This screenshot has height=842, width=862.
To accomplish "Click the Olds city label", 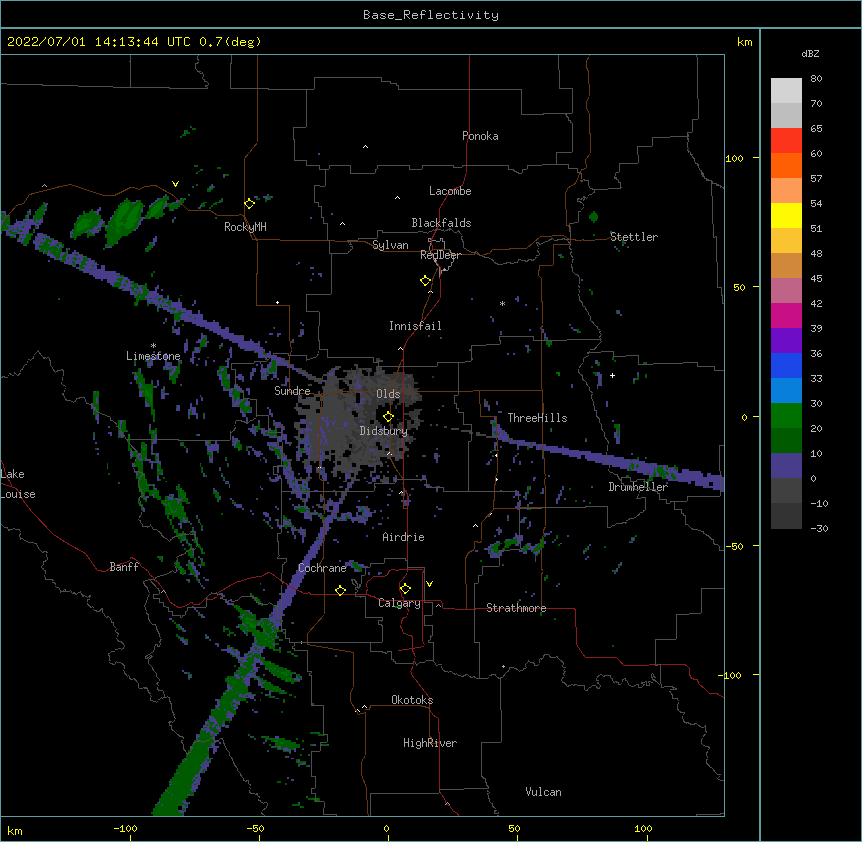I will click(x=388, y=394).
